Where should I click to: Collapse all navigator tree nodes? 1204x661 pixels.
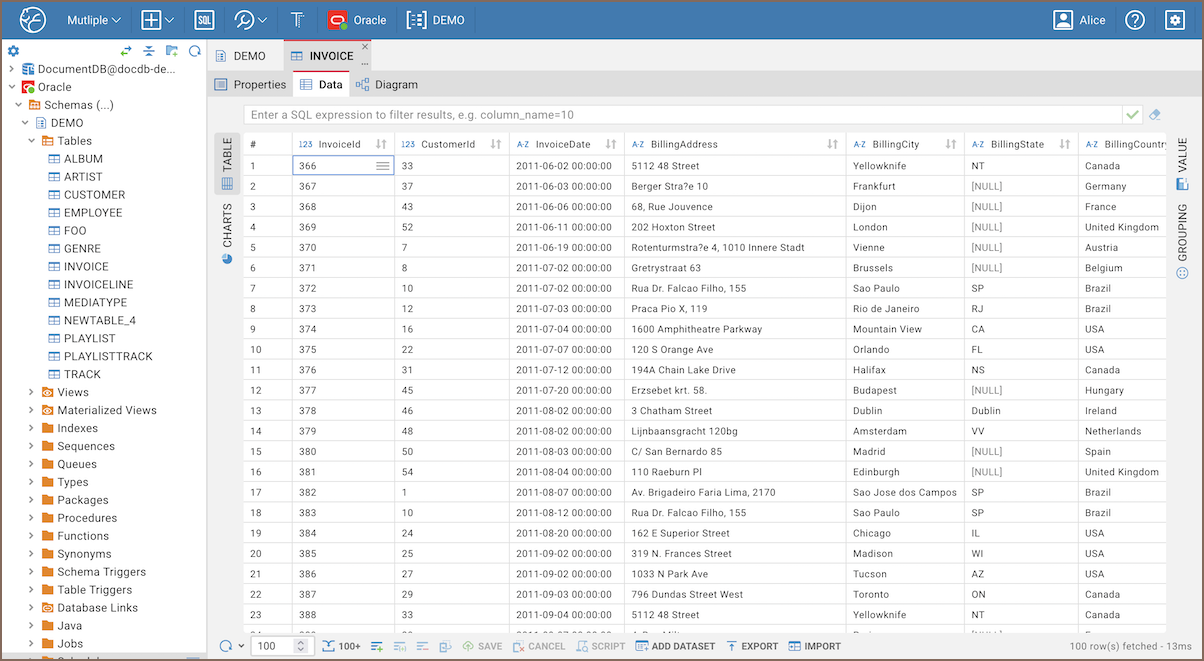coord(149,51)
